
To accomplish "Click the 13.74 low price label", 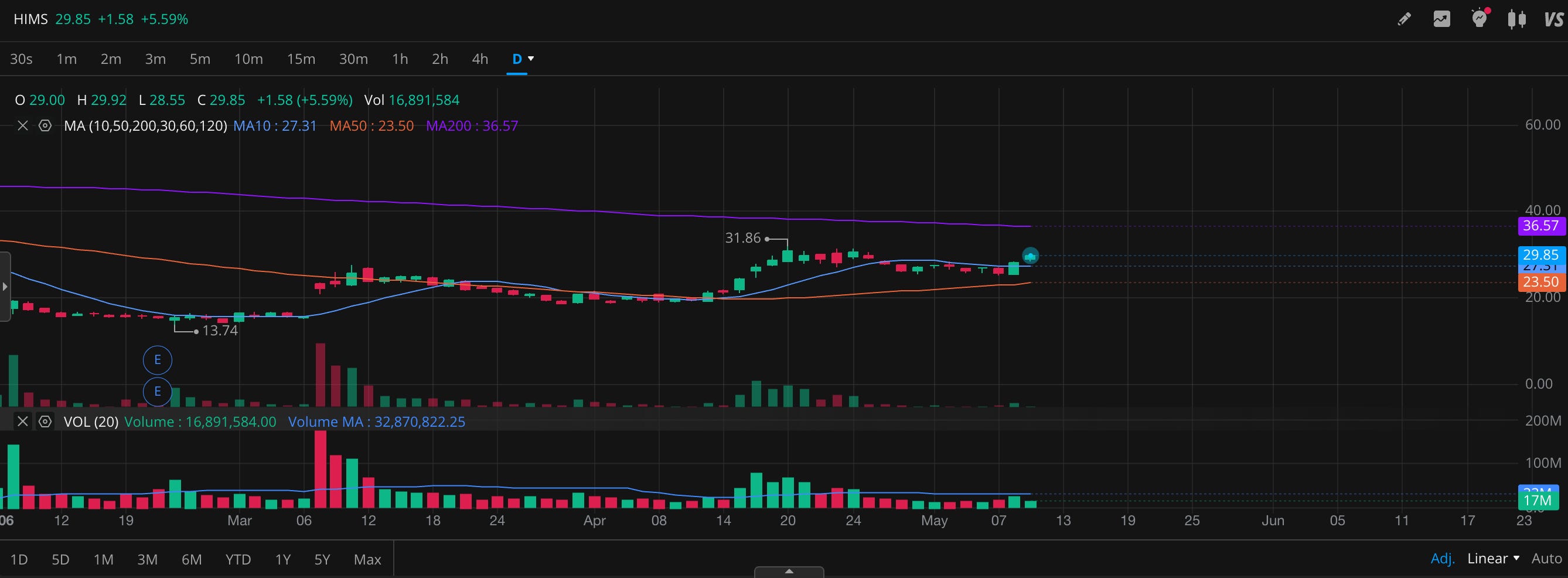I will (220, 331).
